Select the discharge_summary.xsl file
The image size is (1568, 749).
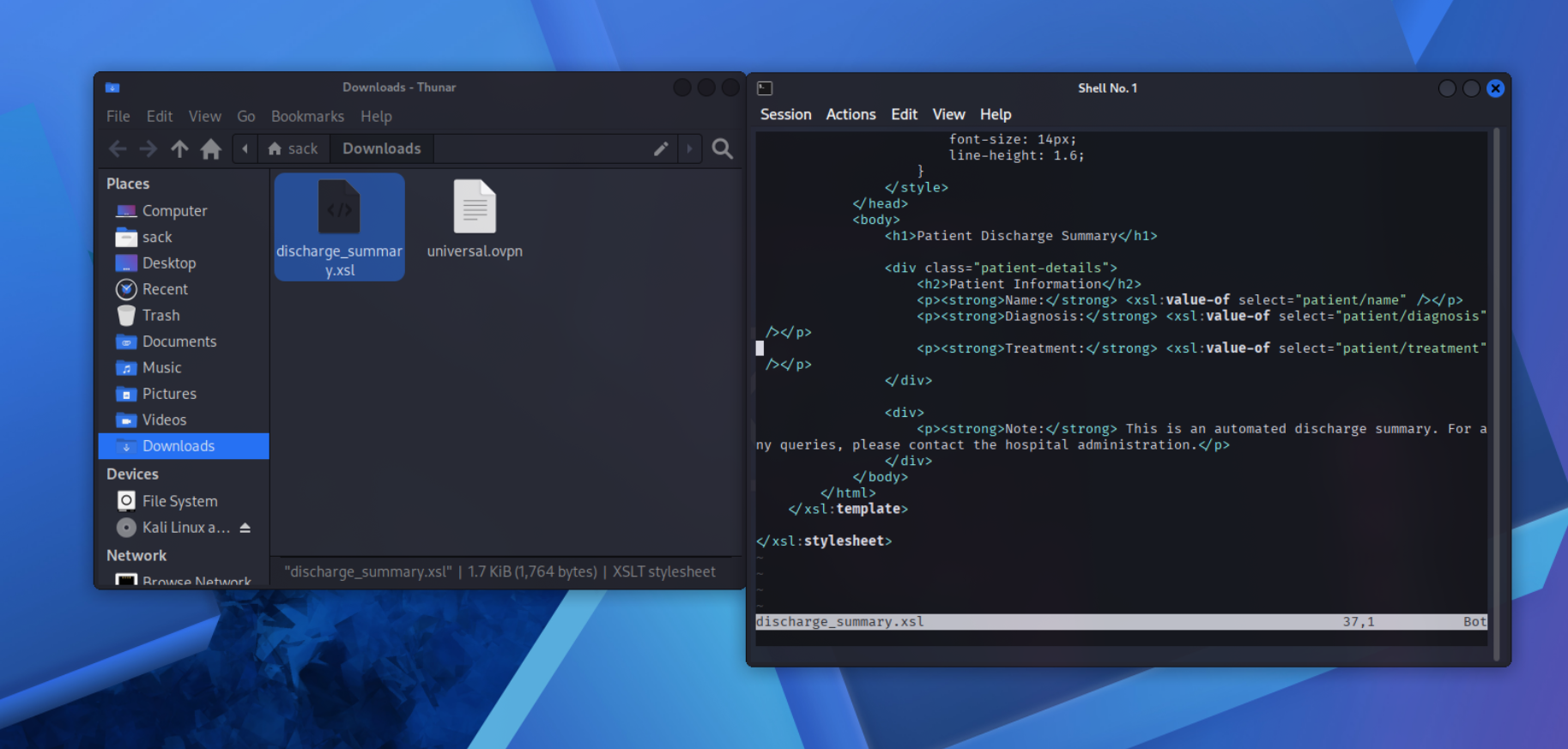(x=339, y=227)
